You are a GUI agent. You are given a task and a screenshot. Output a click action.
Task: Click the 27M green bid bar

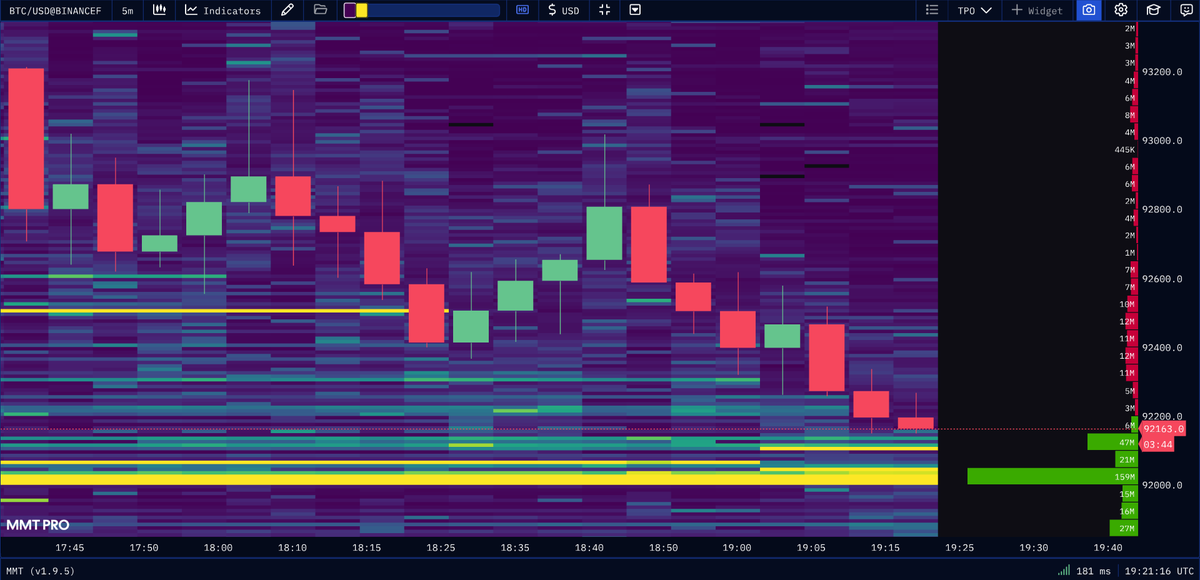[1124, 528]
